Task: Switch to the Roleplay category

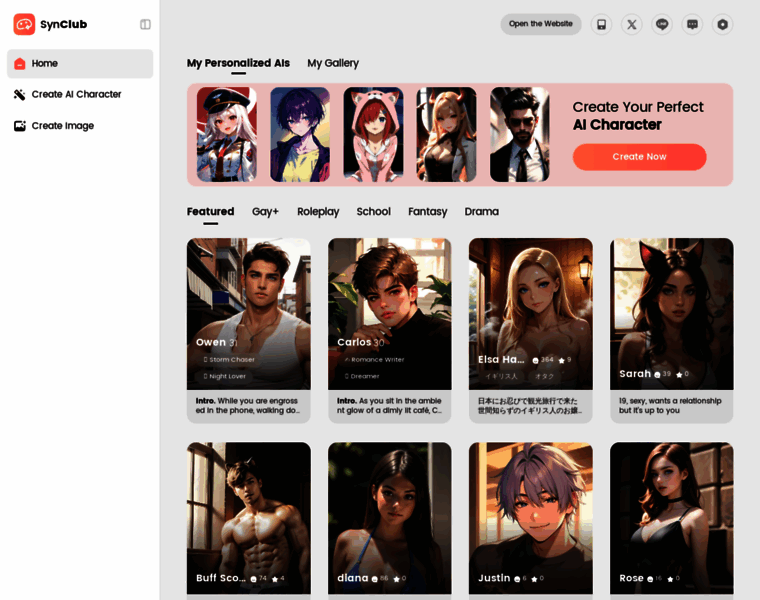Action: 318,212
